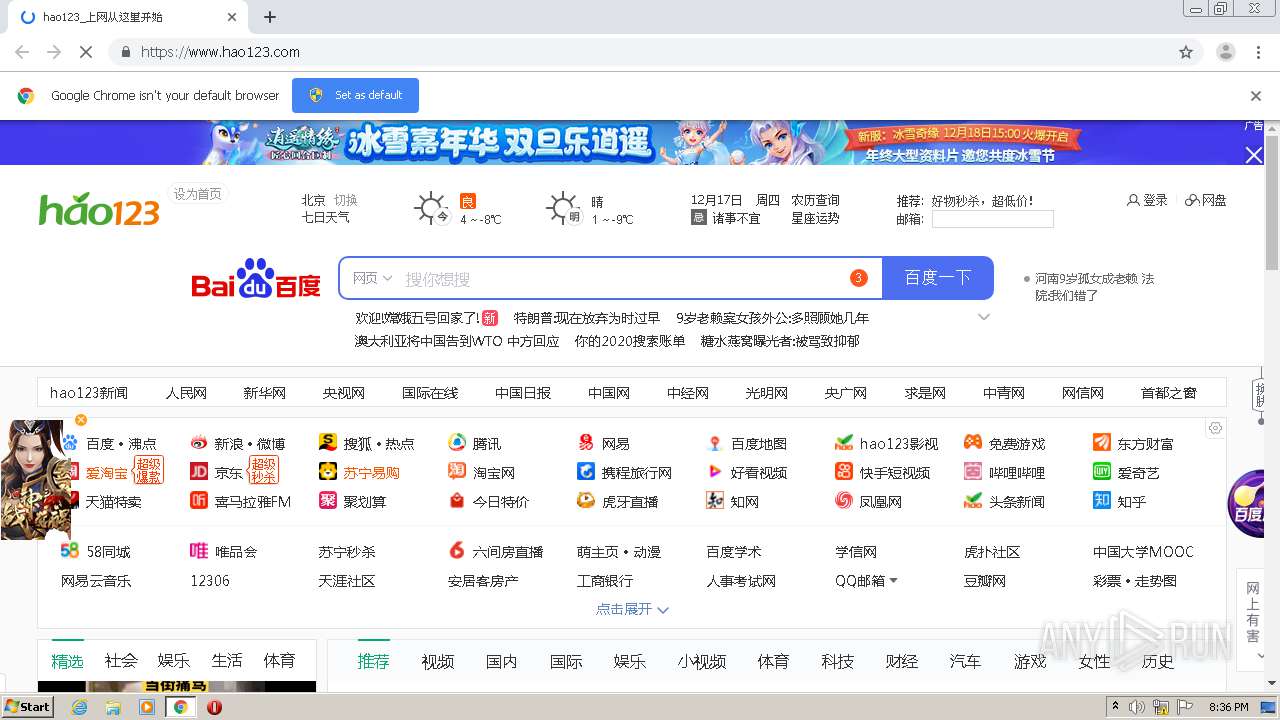Open Baidu hot topics site icon
This screenshot has width=1280, height=720.
[70, 443]
